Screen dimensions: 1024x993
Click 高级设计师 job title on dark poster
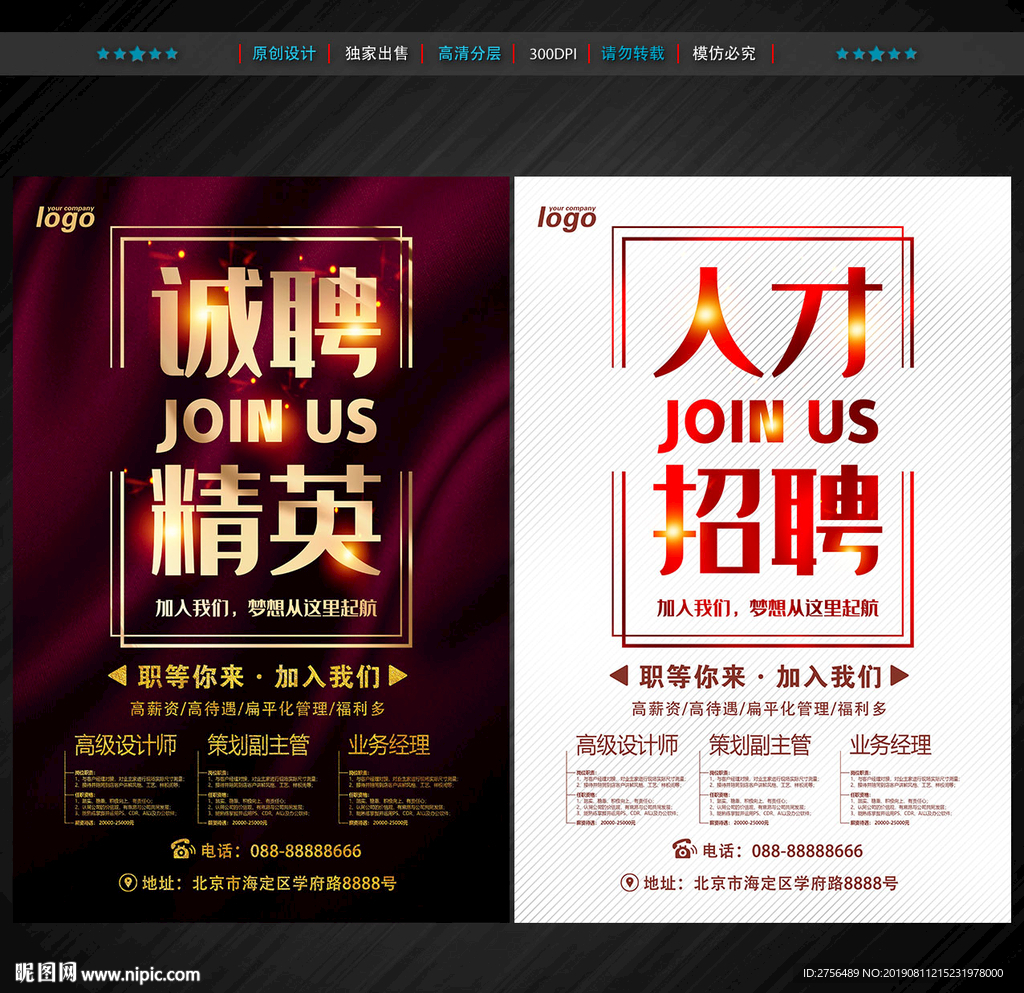click(125, 745)
